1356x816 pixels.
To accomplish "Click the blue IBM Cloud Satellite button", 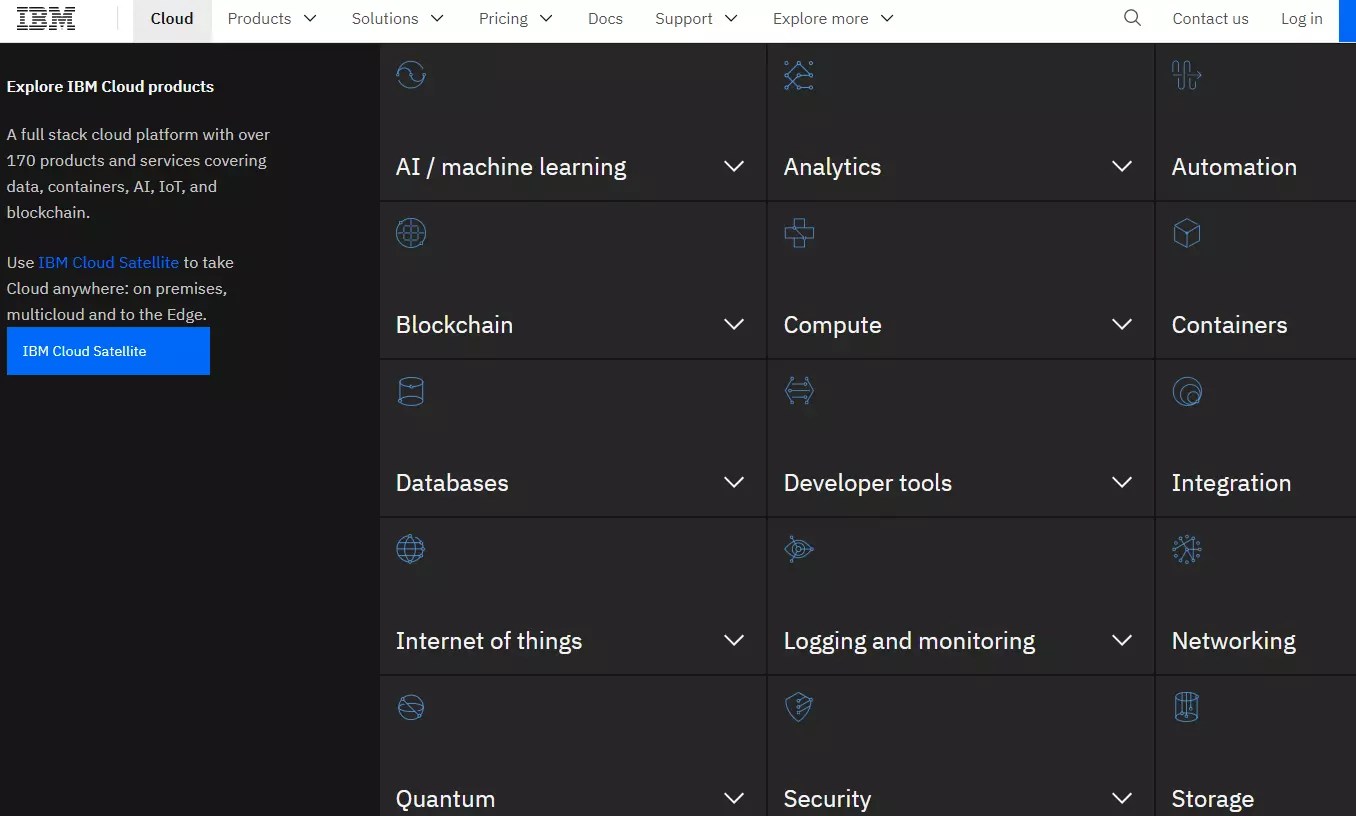I will tap(108, 351).
